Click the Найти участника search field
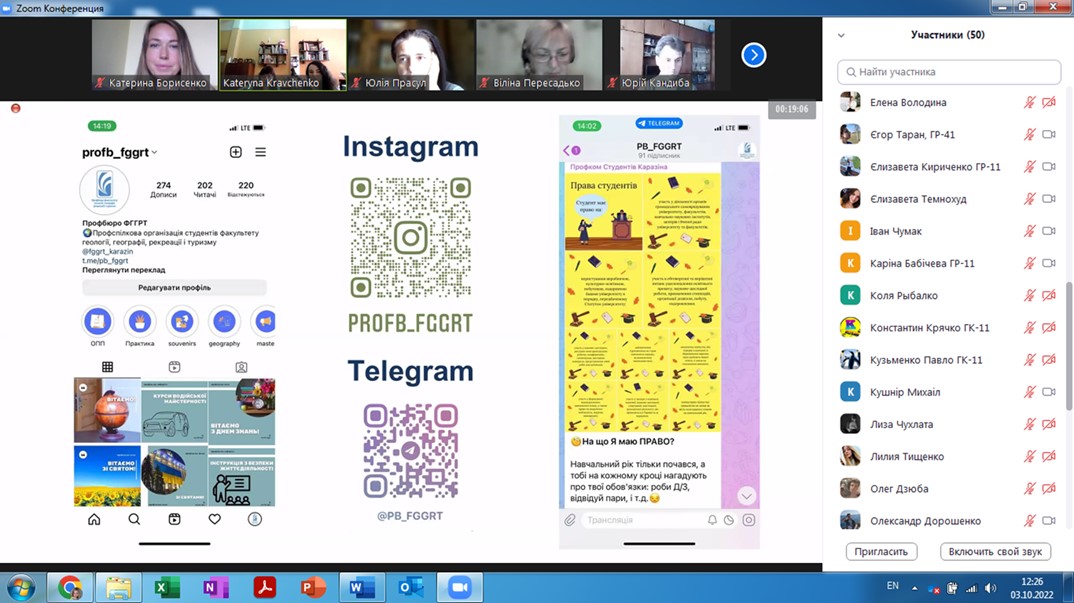1074x603 pixels. tap(948, 72)
